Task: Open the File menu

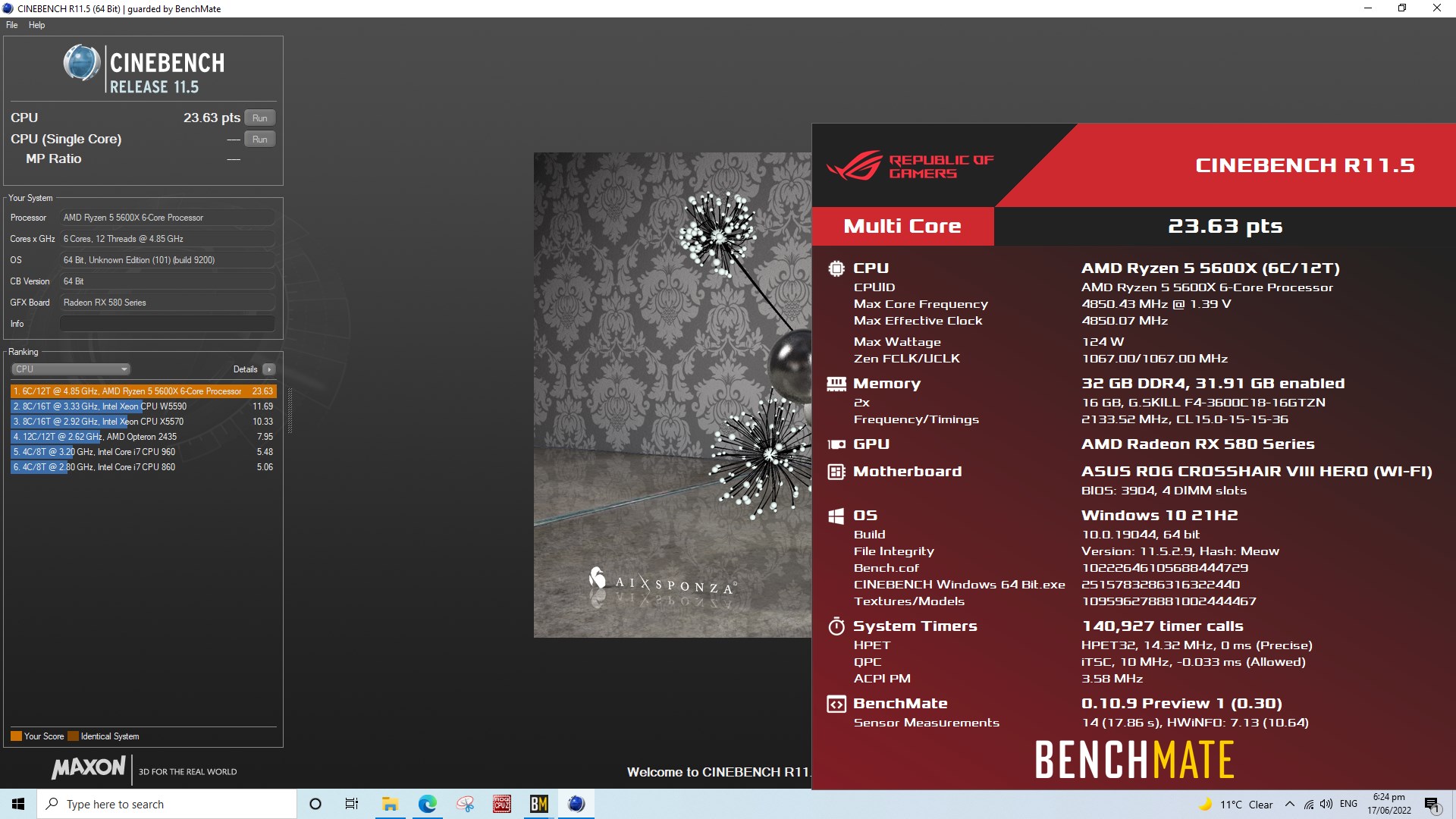Action: pyautogui.click(x=12, y=25)
